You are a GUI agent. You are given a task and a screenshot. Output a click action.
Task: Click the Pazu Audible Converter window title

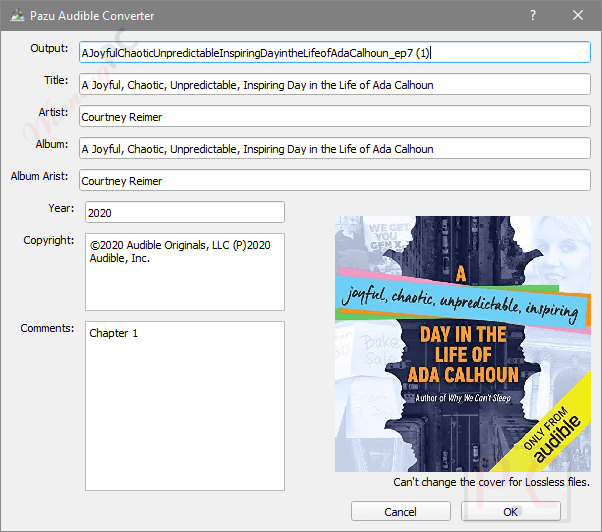coord(92,16)
